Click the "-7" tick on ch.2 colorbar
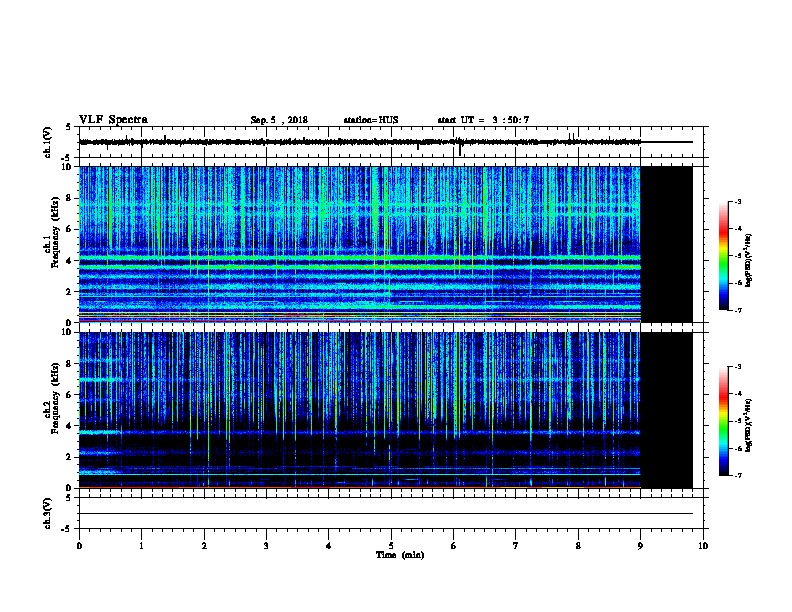Screen dimensions: 792x612 click(738, 475)
